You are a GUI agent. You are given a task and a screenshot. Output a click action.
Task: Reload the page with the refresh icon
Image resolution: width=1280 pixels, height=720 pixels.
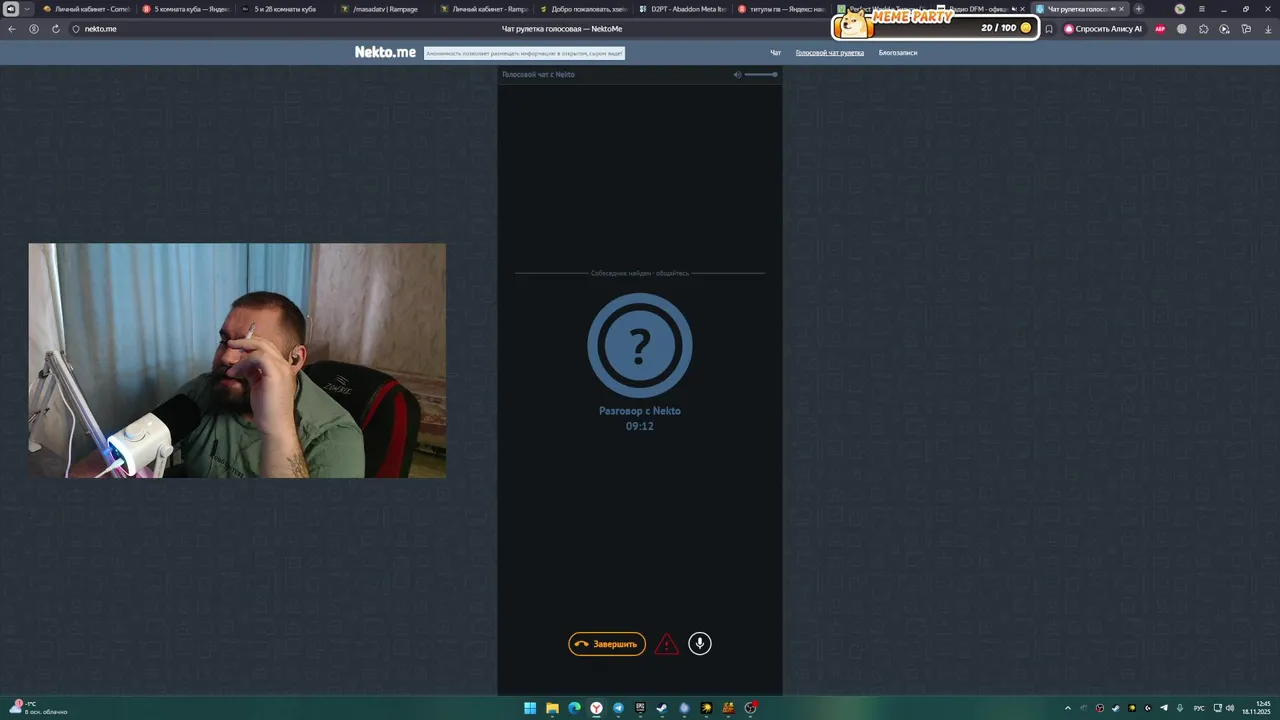tap(56, 29)
